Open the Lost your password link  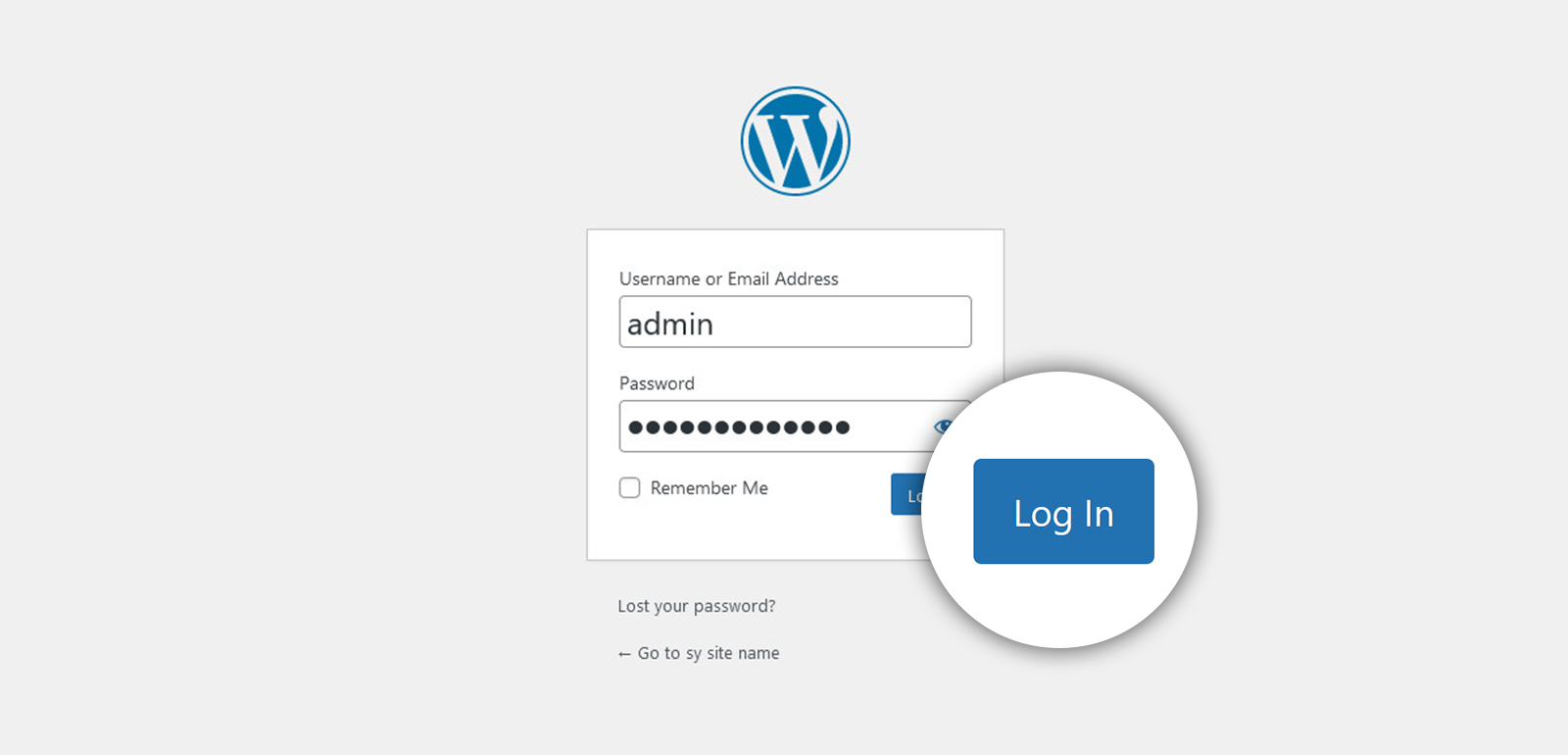[x=696, y=606]
